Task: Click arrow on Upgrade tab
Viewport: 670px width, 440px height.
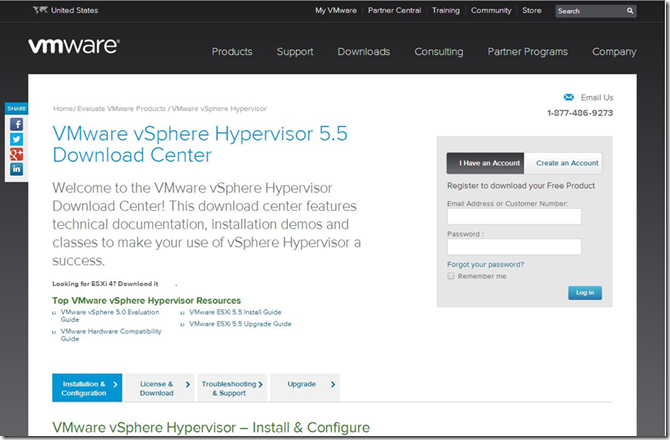Action: coord(333,384)
